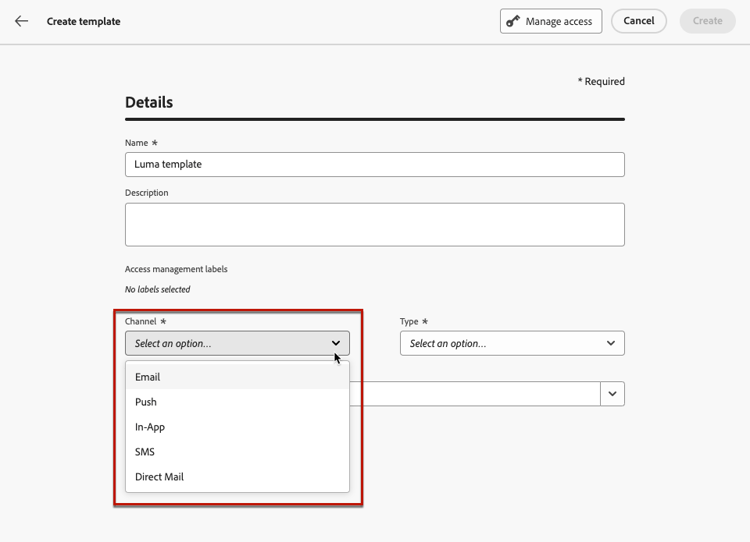Open Manage access dialog
Screen dimensions: 750x542
point(551,21)
